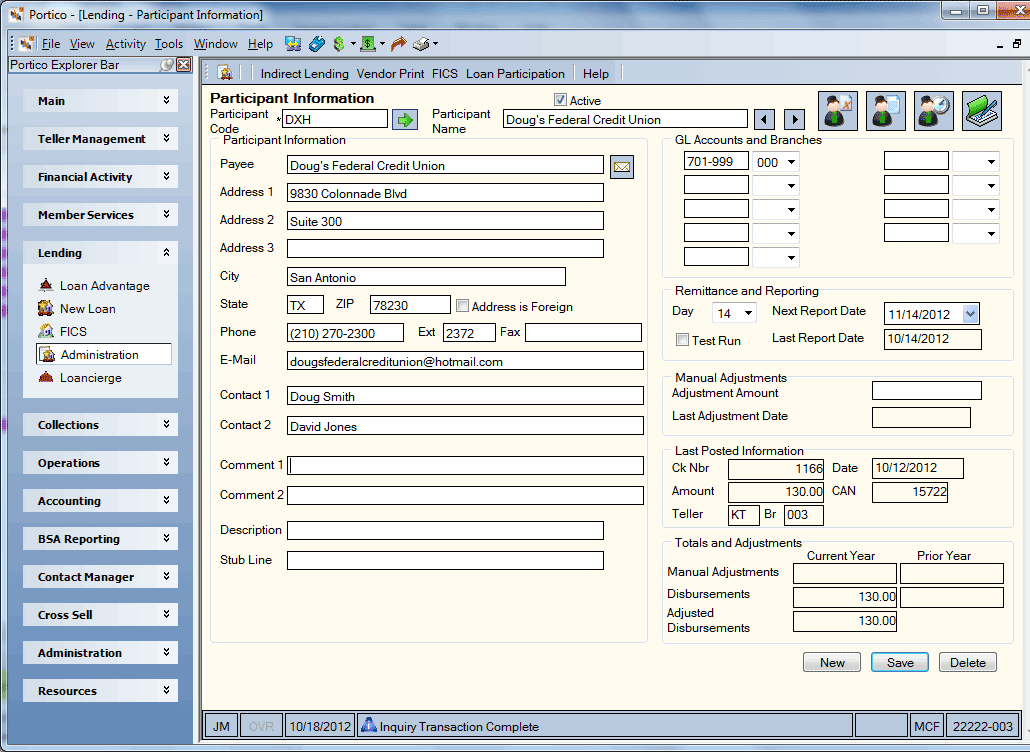Click the green arrow next to Participant Code

point(405,120)
